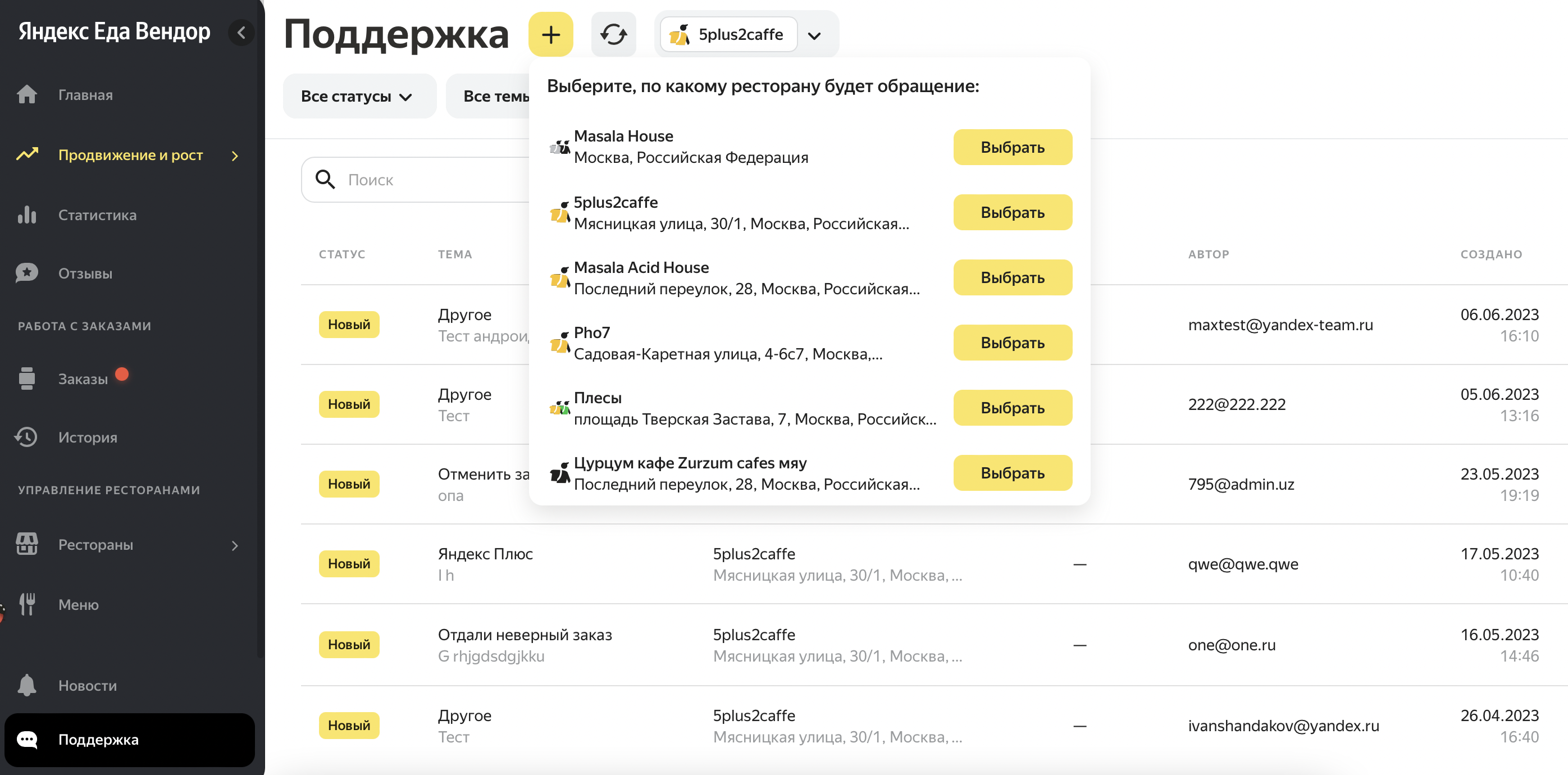Expand restaurant selector chevron arrow
This screenshot has width=1568, height=775.
point(814,35)
